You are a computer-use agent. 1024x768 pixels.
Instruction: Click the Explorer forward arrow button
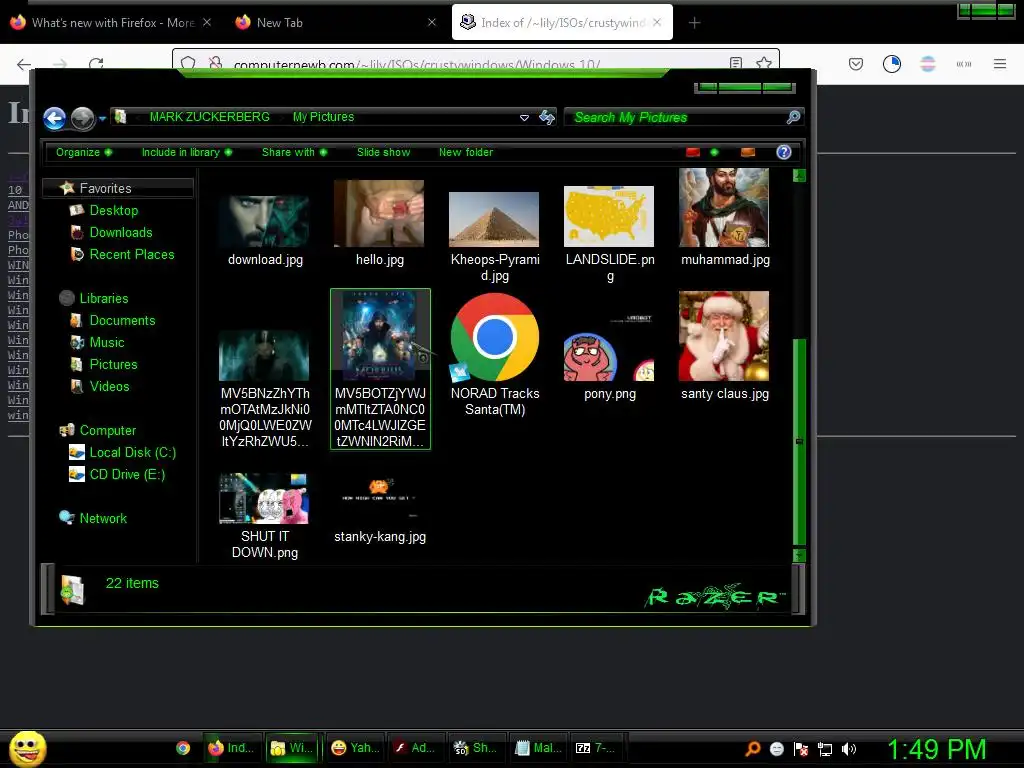point(82,118)
